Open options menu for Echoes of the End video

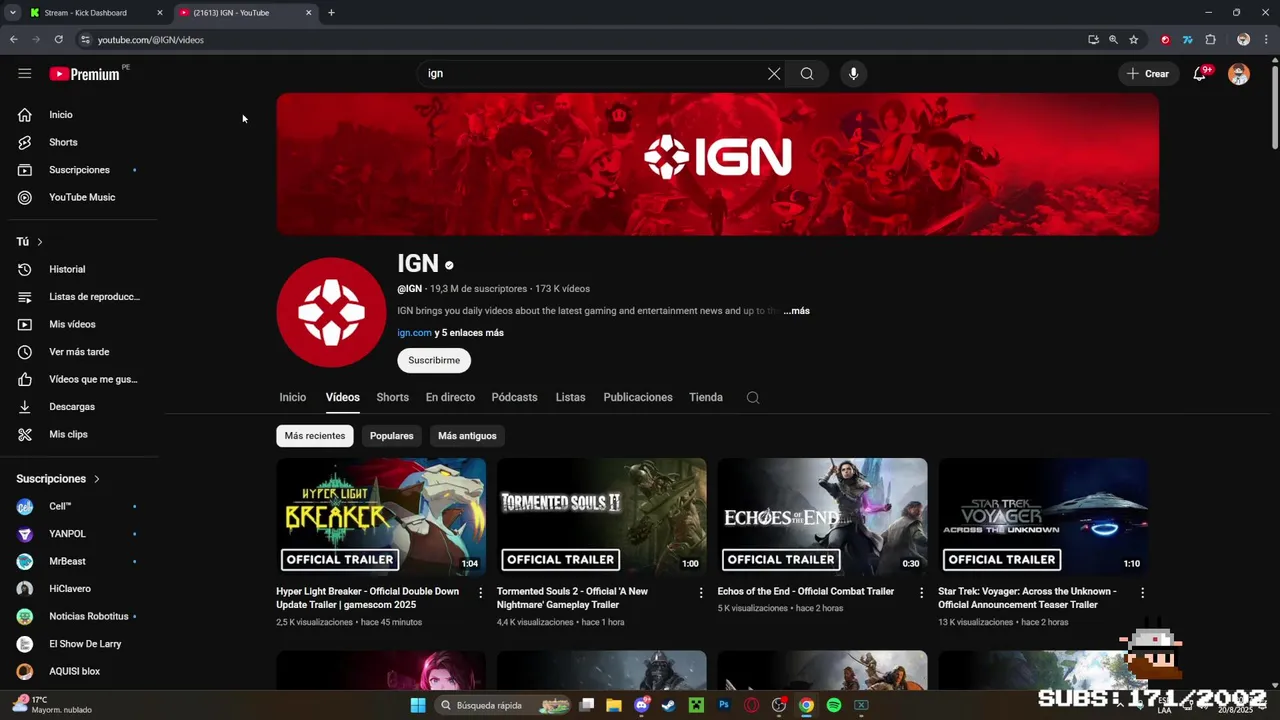(921, 593)
